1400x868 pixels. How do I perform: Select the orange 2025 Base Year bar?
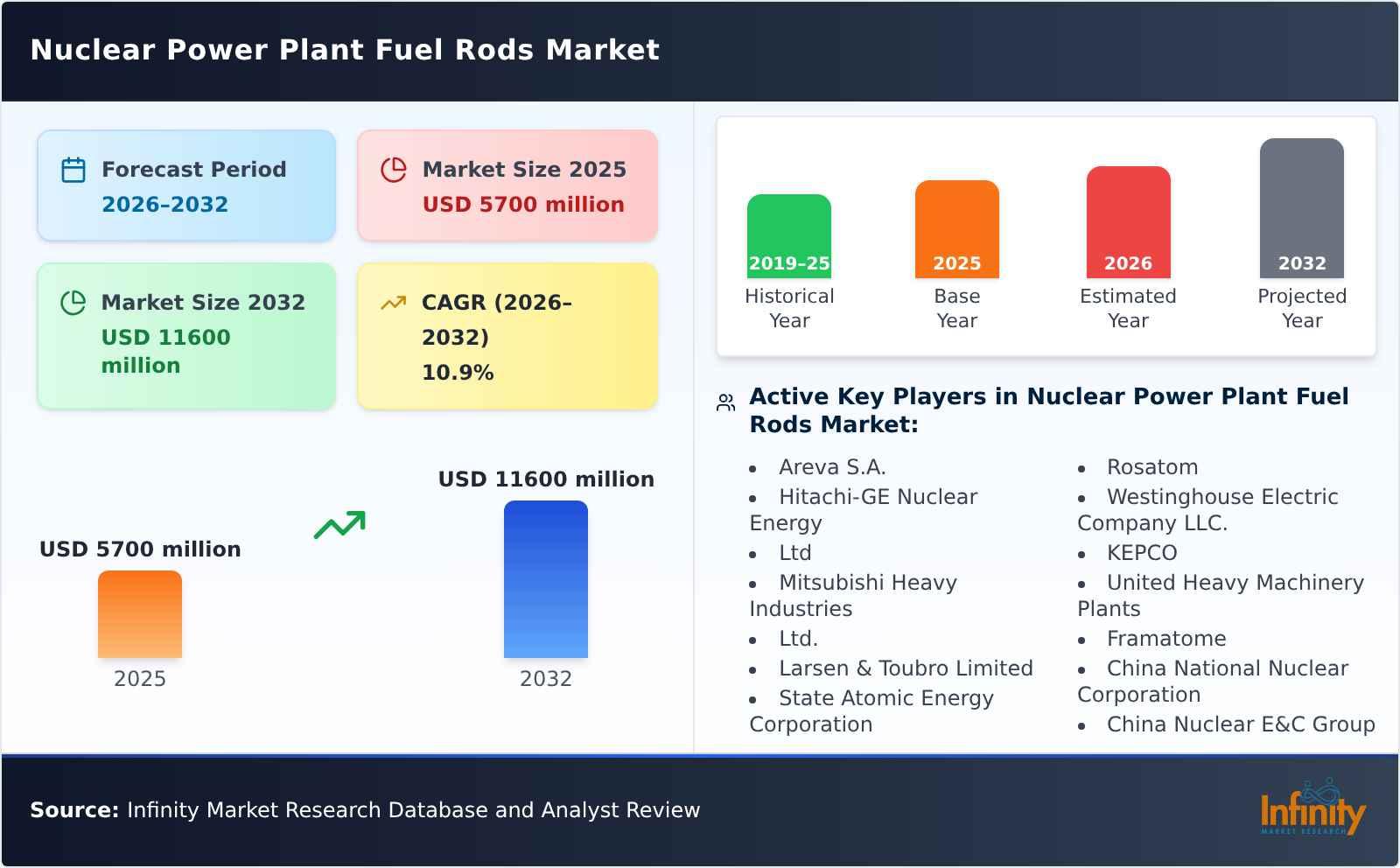957,229
